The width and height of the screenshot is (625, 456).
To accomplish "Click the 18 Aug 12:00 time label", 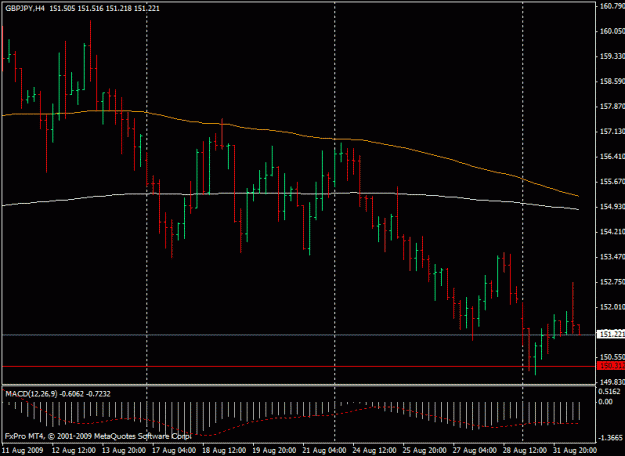I will pos(224,450).
